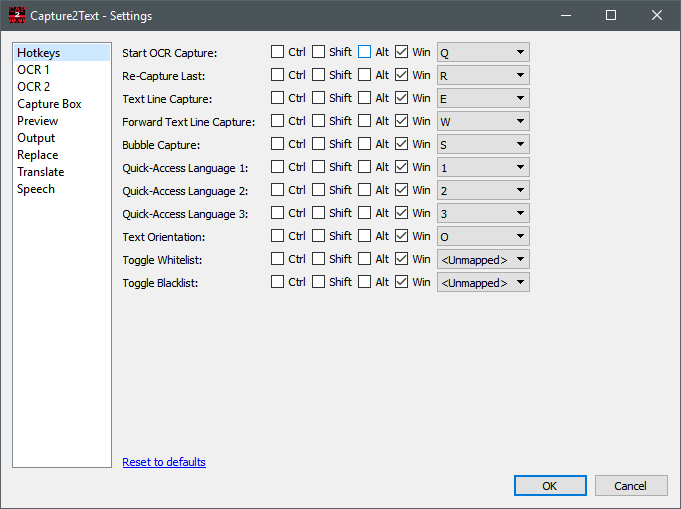This screenshot has width=681, height=509.
Task: Maximize the Settings window
Action: coord(611,16)
